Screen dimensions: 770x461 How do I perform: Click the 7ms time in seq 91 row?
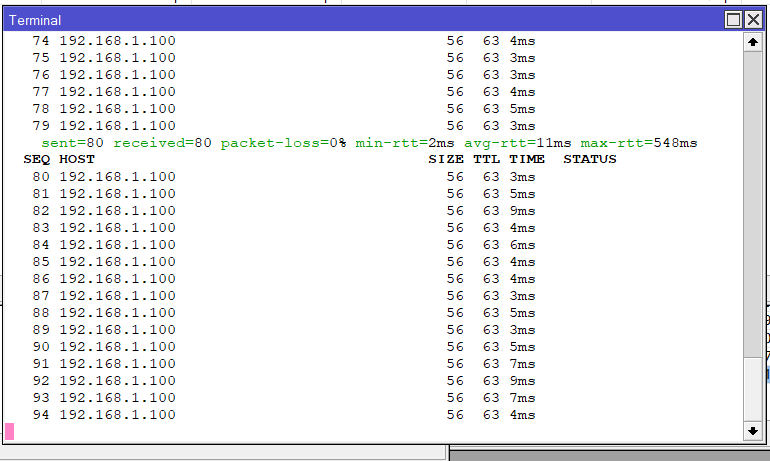(x=522, y=364)
